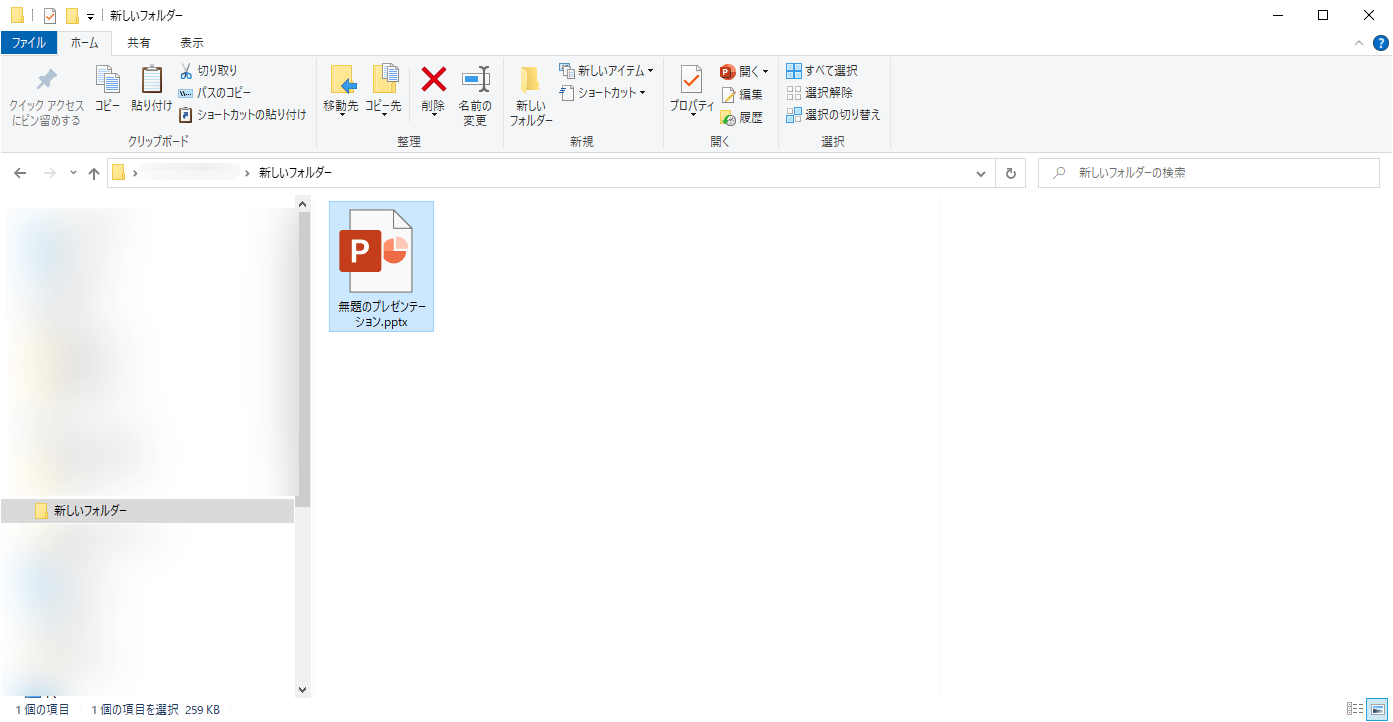Open the Delete (削除) dropdown arrow
Image resolution: width=1393 pixels, height=722 pixels.
[x=433, y=114]
